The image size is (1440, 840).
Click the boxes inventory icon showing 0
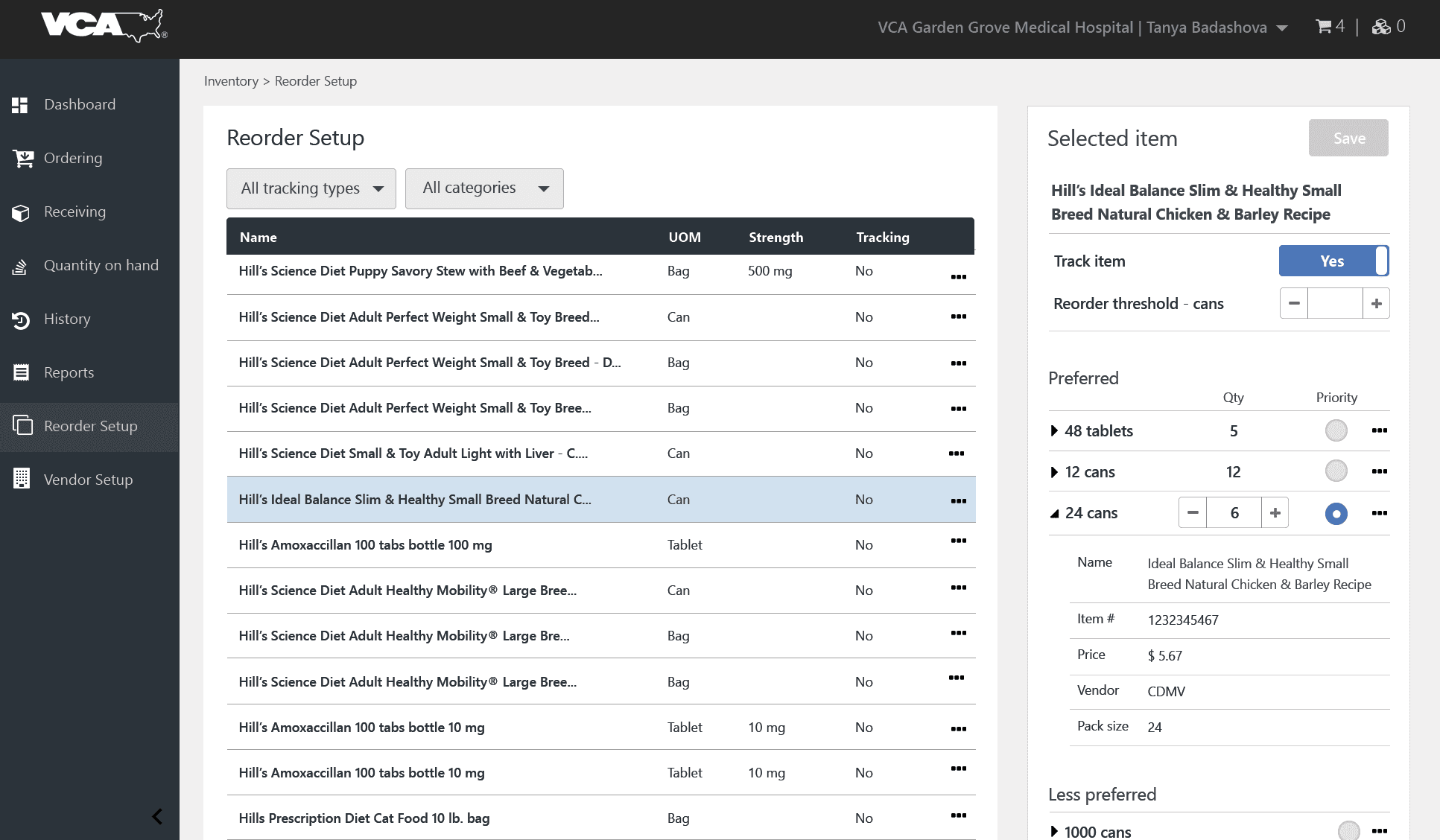click(1381, 27)
